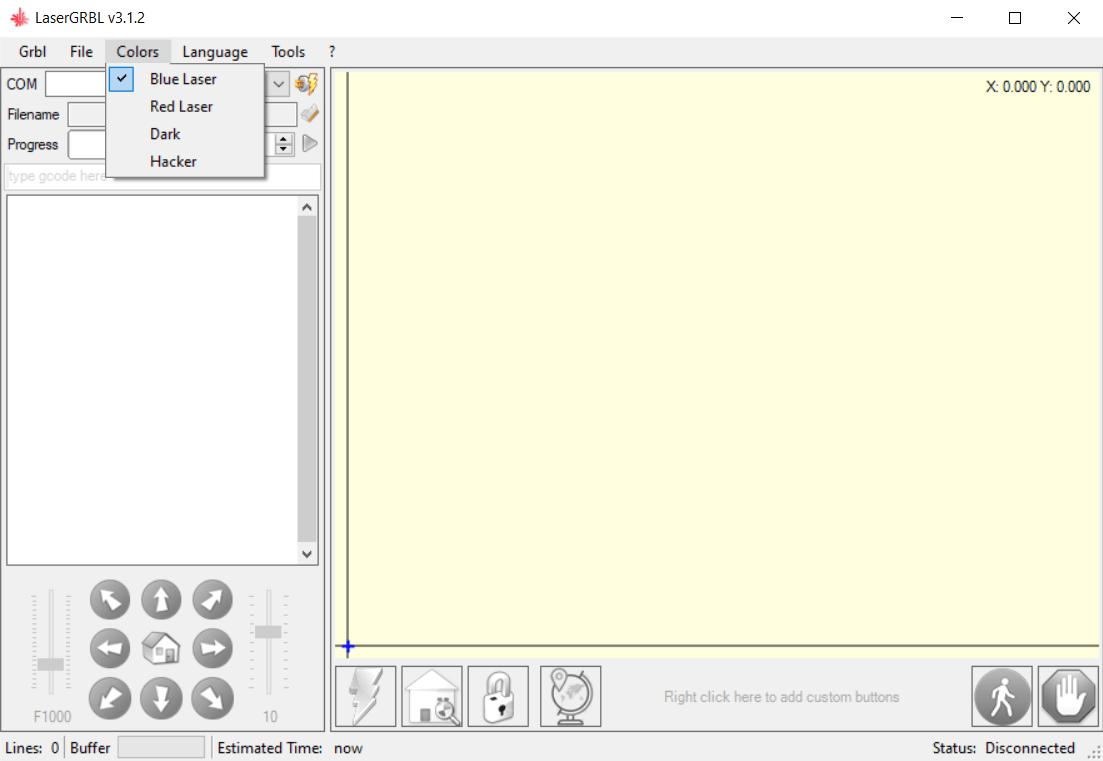Jog diagonally down-left with arrow button
Image resolution: width=1103 pixels, height=761 pixels.
[110, 699]
